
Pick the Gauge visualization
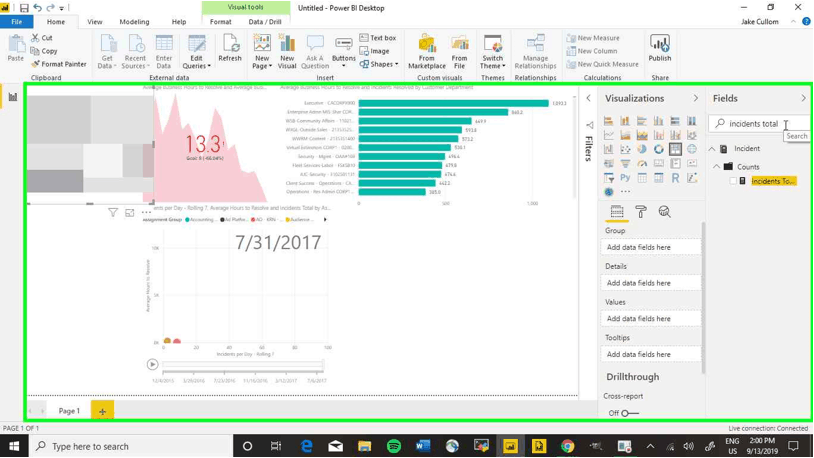click(x=642, y=164)
